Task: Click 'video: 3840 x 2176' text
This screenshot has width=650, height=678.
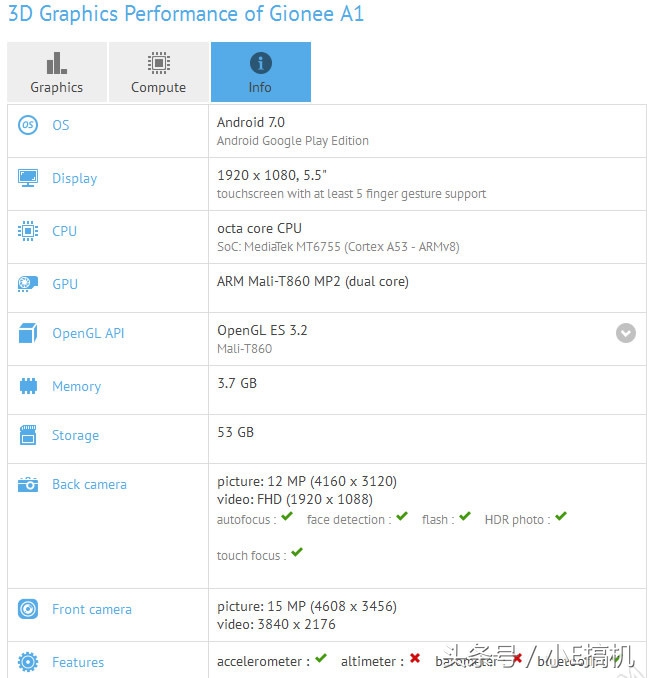Action: pyautogui.click(x=276, y=624)
